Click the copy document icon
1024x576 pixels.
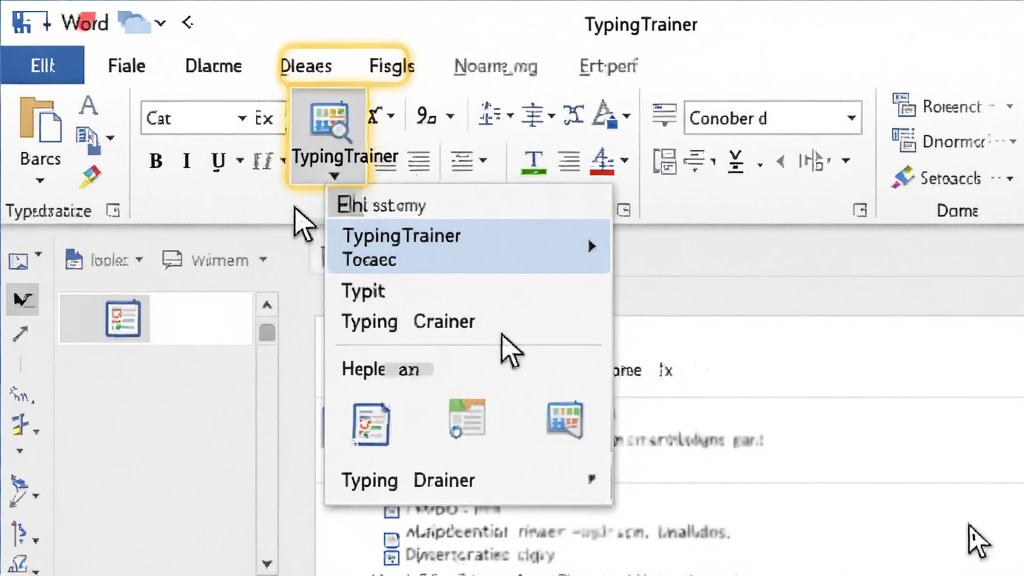[x=89, y=140]
